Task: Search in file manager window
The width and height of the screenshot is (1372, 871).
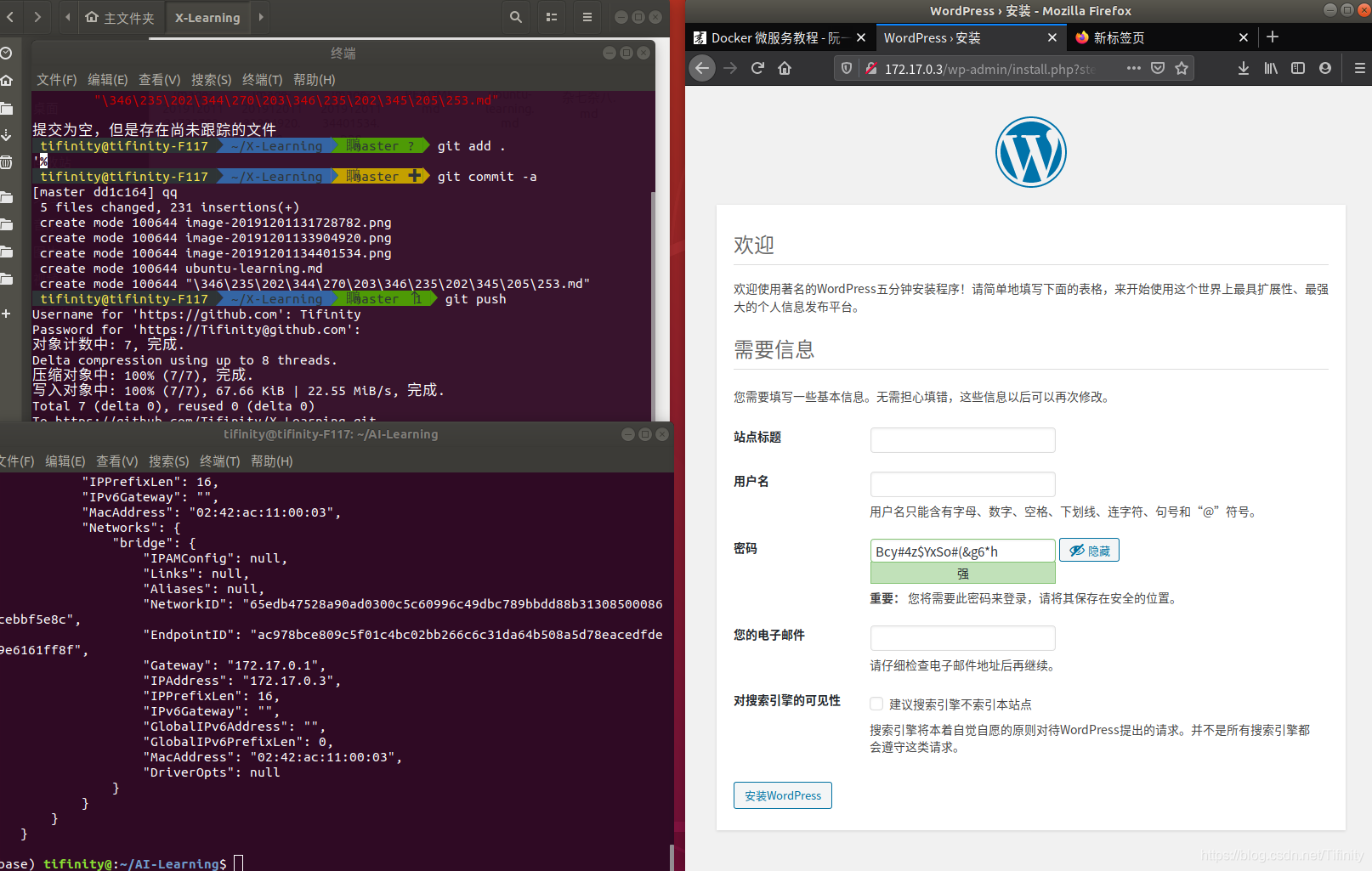Action: click(x=516, y=17)
